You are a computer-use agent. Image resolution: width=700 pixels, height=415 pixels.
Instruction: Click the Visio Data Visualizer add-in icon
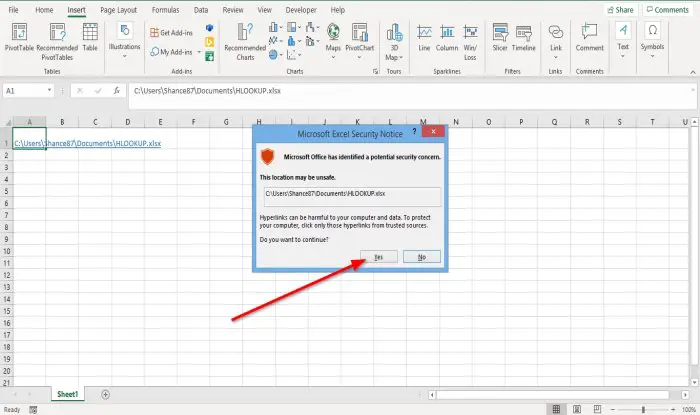pyautogui.click(x=209, y=28)
